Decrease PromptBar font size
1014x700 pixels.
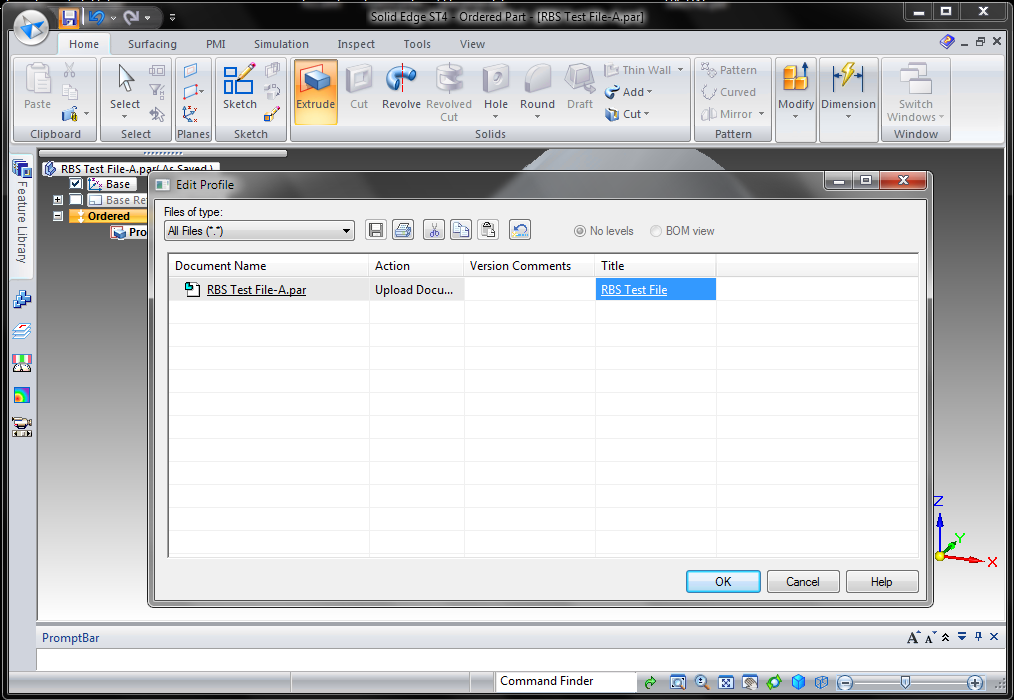(930, 638)
